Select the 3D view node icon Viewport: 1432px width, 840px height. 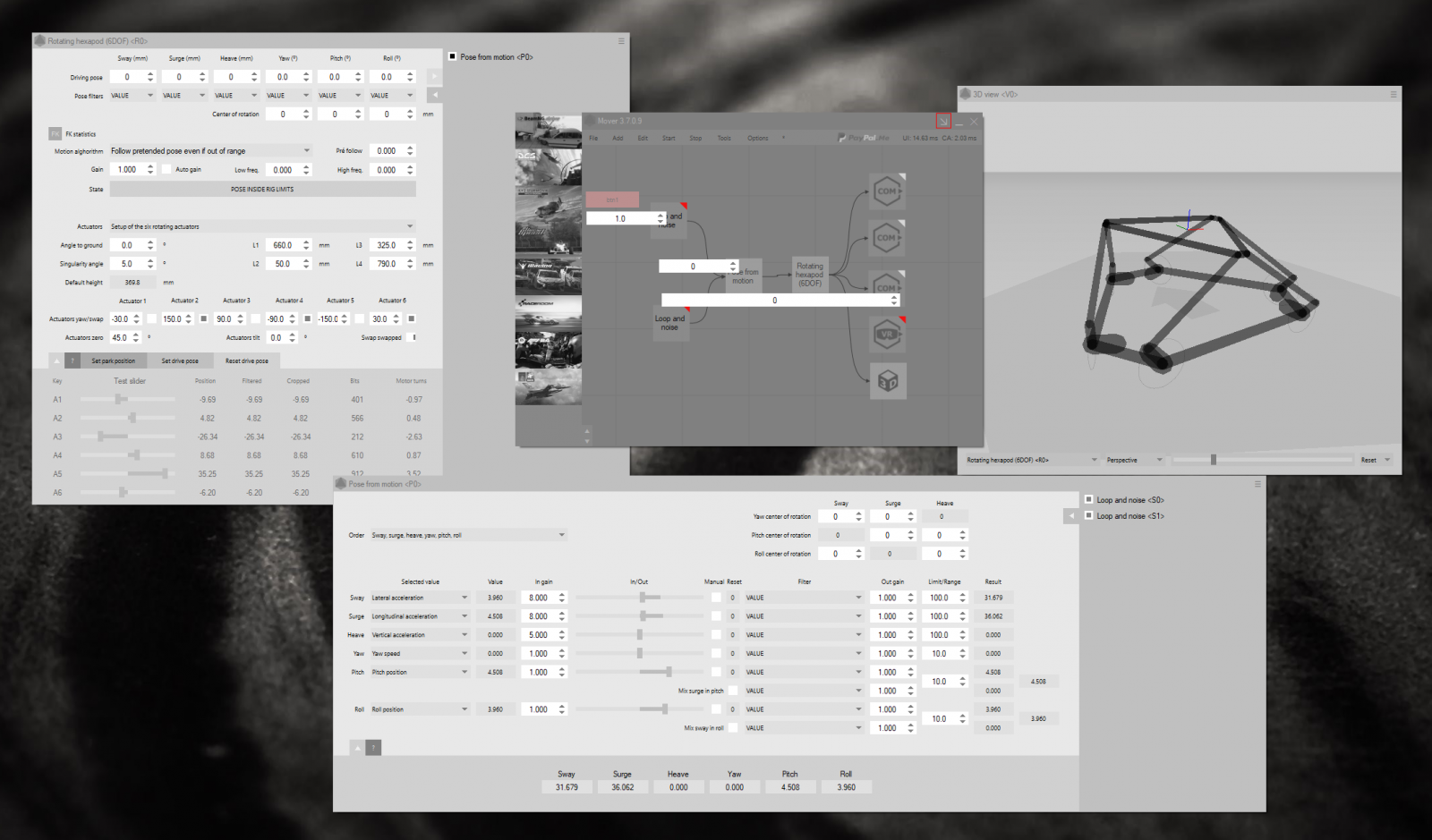tap(887, 382)
